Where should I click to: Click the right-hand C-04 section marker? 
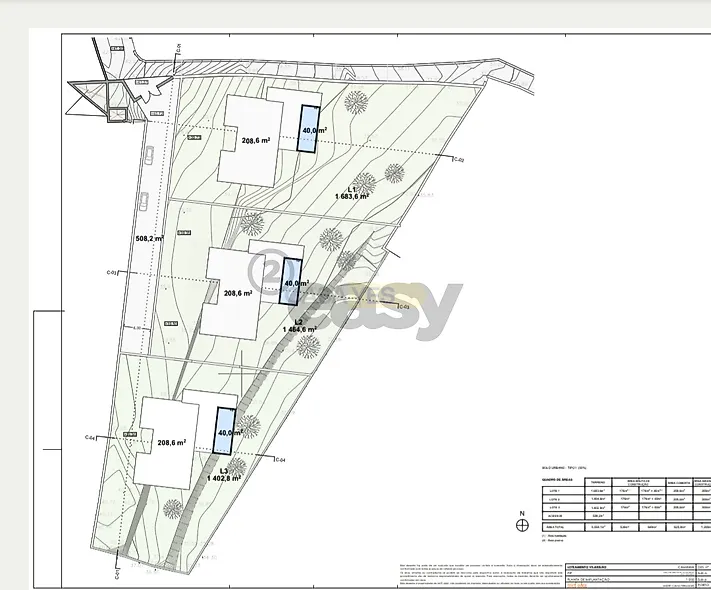[281, 460]
